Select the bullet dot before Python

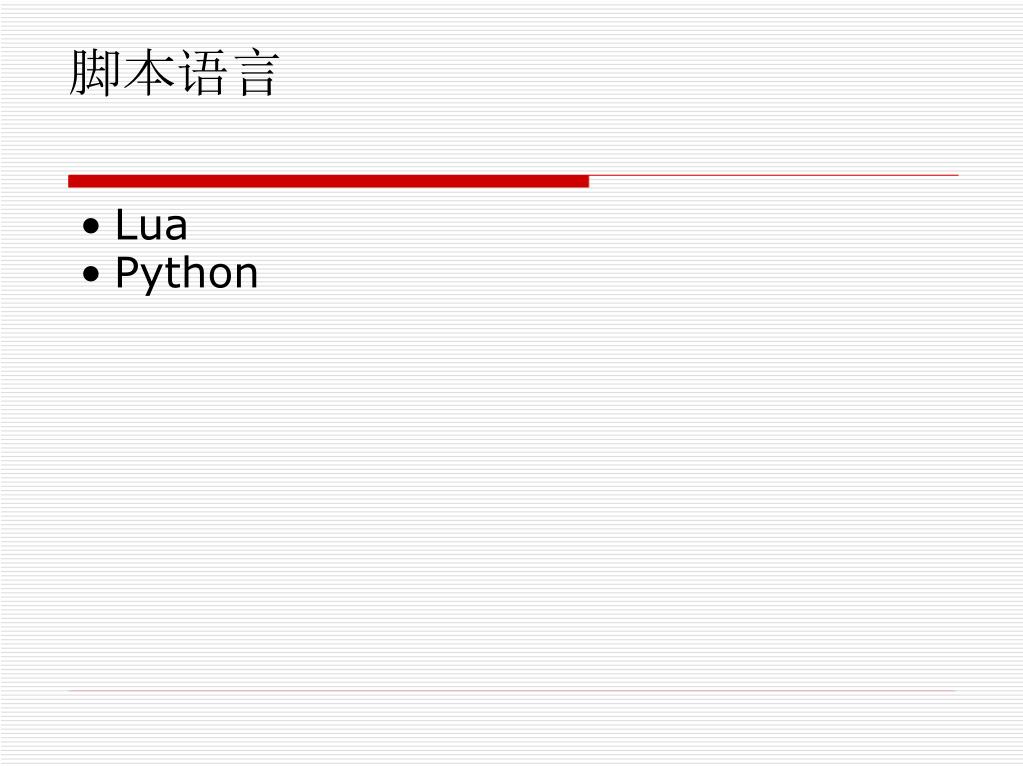[x=91, y=274]
